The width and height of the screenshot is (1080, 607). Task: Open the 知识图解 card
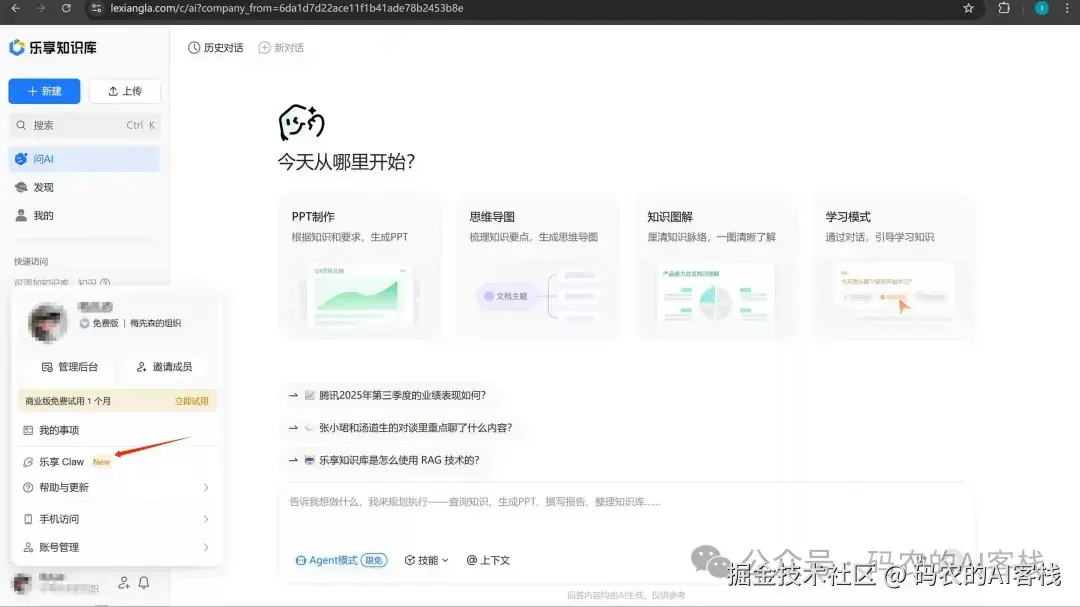715,267
